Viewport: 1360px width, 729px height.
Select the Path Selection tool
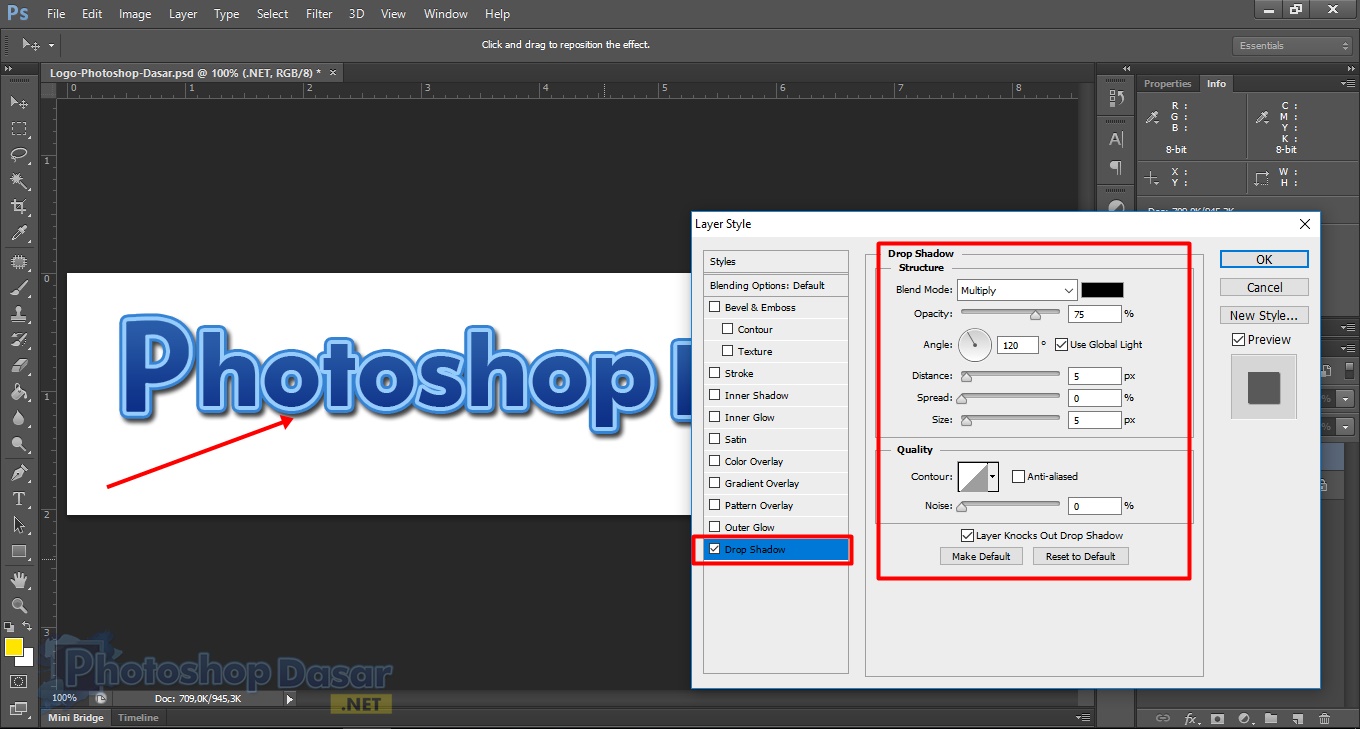(19, 524)
